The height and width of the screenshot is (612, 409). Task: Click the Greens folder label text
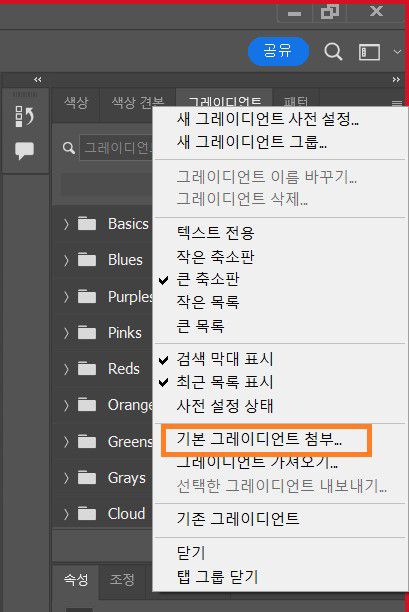click(x=130, y=441)
